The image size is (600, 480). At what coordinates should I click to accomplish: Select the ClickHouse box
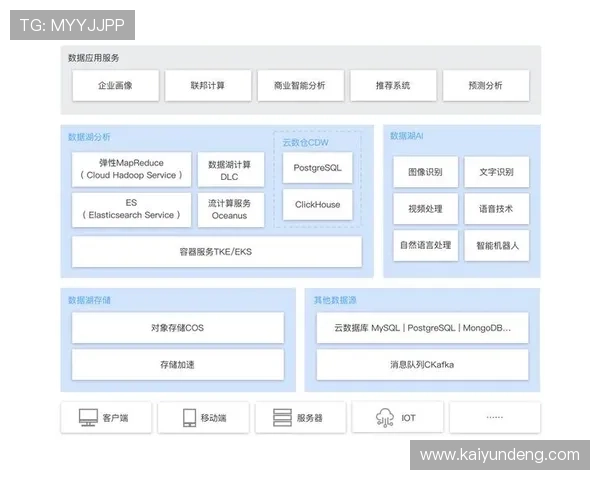(x=318, y=204)
